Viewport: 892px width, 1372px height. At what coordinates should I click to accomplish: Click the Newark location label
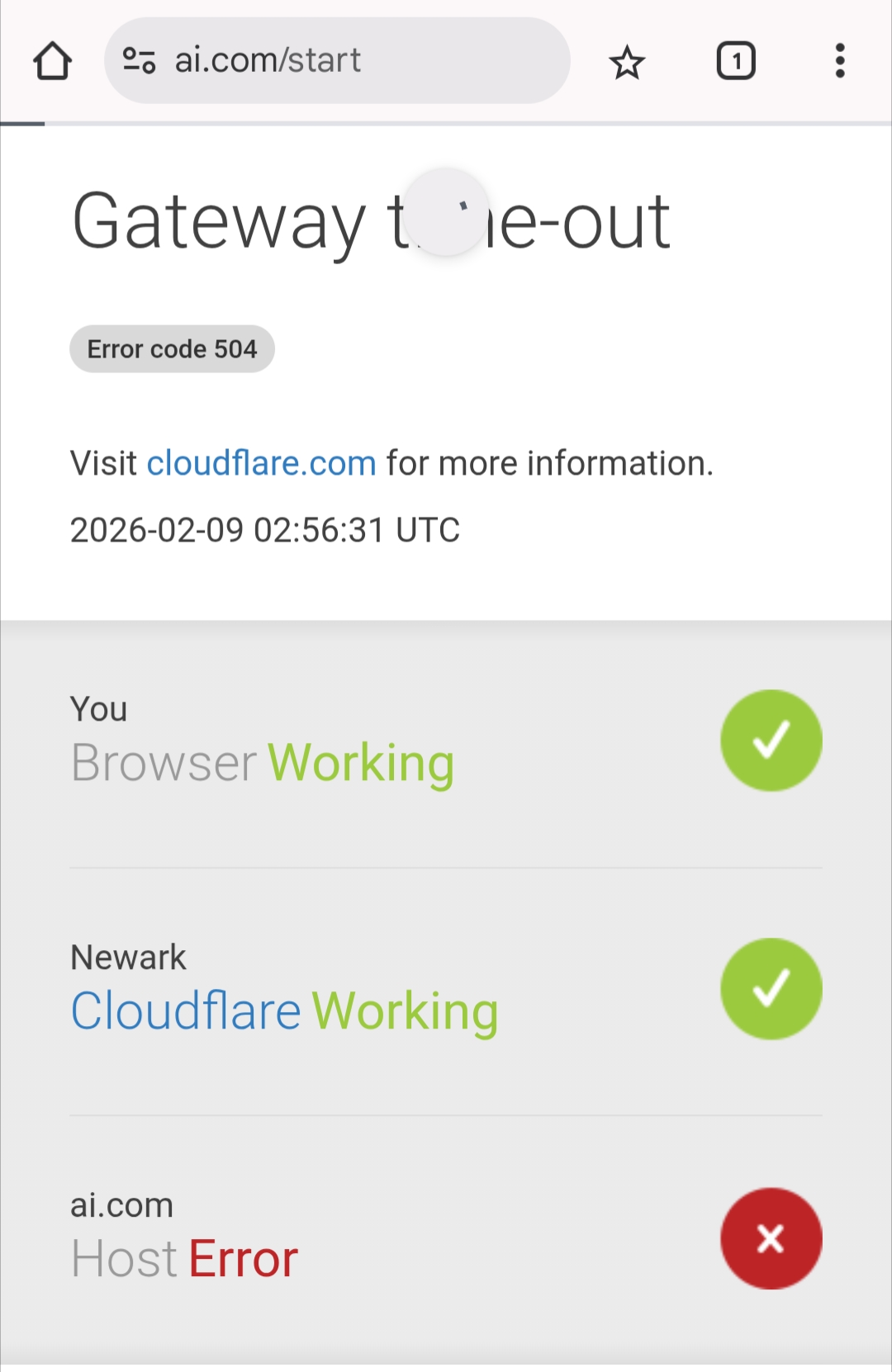(x=128, y=958)
